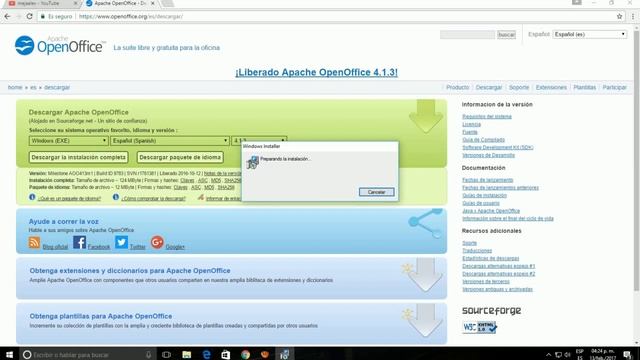Show hidden system tray icons chevron

(x=549, y=355)
